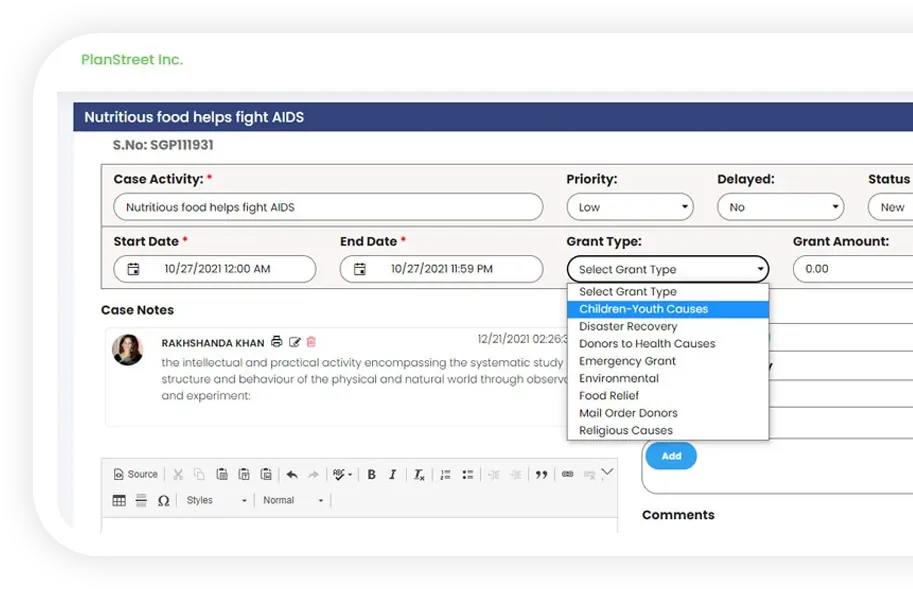Edit the case note via pencil icon
The width and height of the screenshot is (913, 589).
(295, 342)
